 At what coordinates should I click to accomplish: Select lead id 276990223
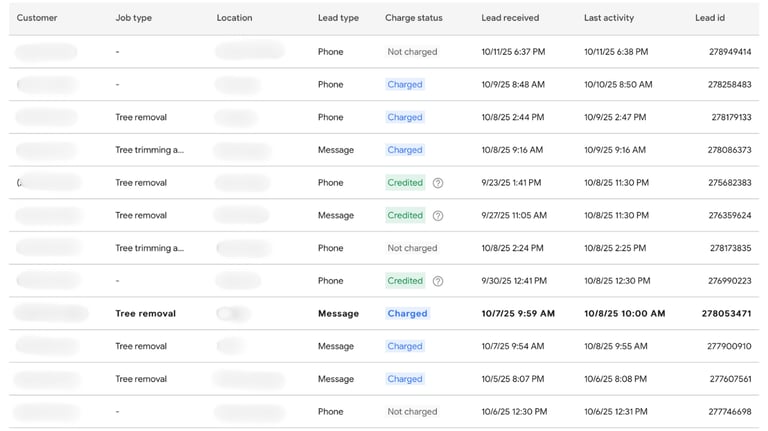click(730, 281)
